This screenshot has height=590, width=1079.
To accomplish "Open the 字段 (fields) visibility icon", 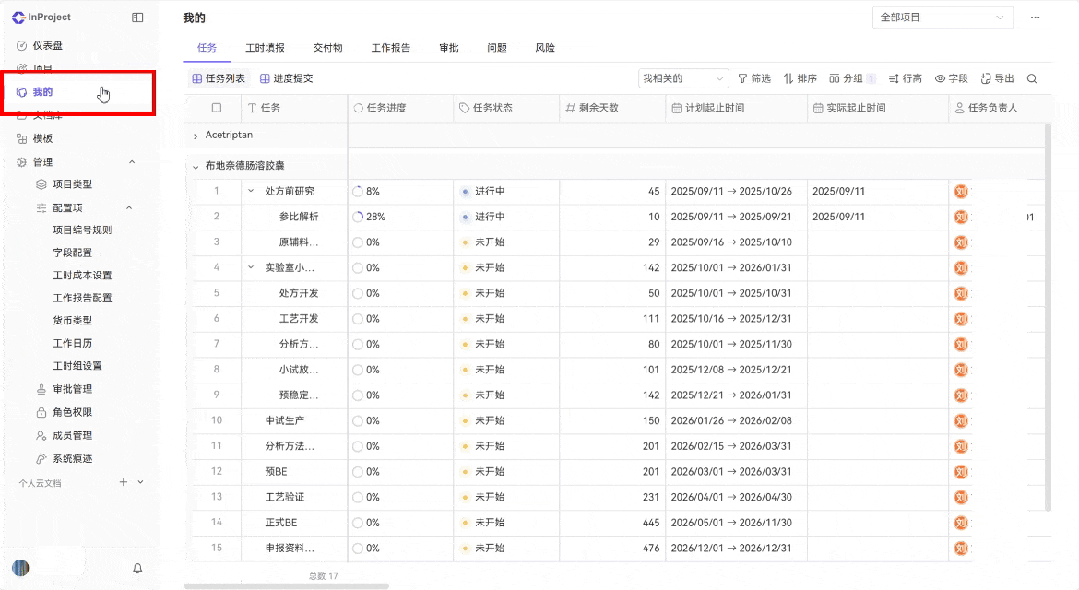I will 942,77.
